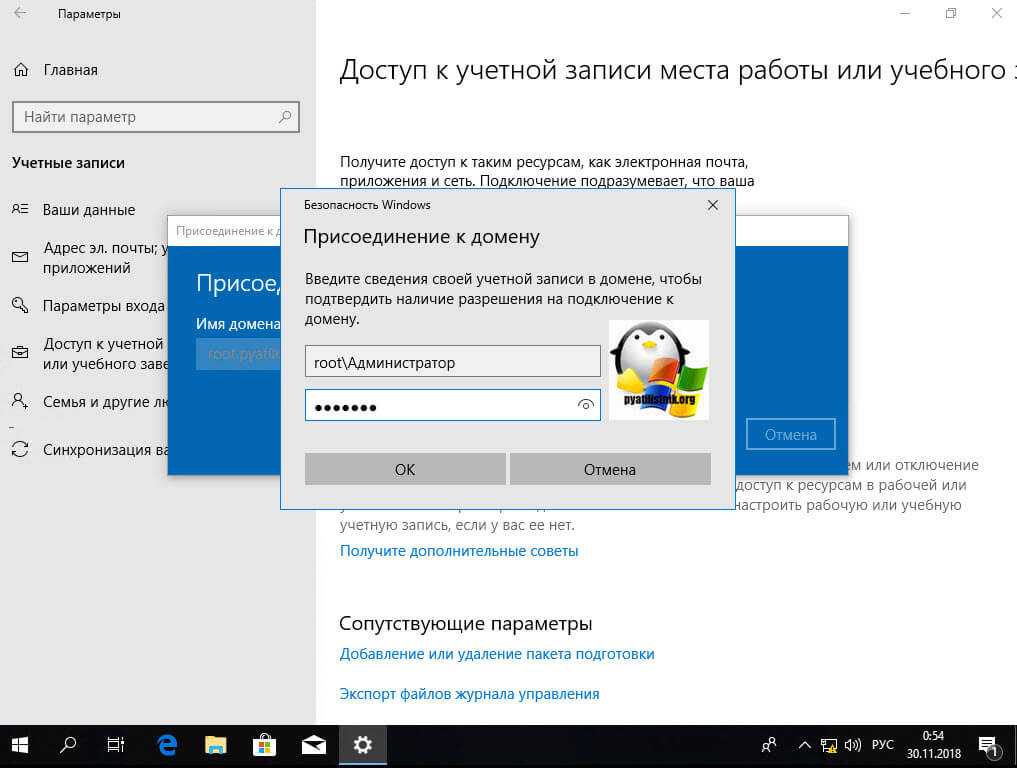Launch Microsoft Edge from the taskbar
1017x768 pixels.
click(x=167, y=745)
